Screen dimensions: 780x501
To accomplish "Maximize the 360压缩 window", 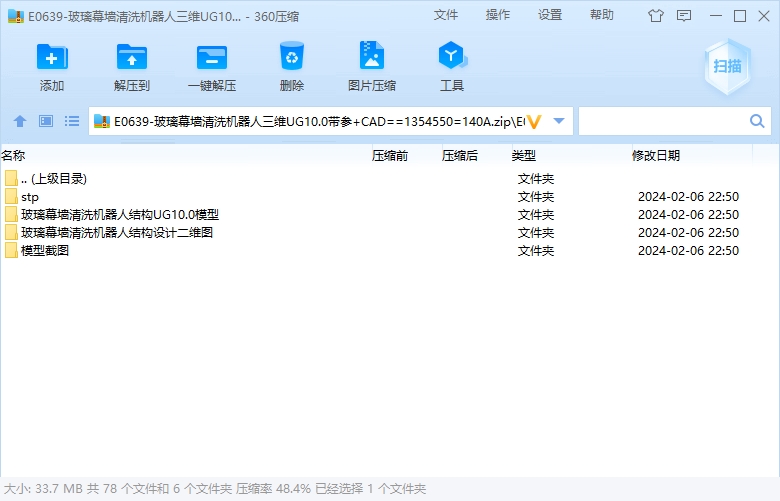I will (x=740, y=16).
